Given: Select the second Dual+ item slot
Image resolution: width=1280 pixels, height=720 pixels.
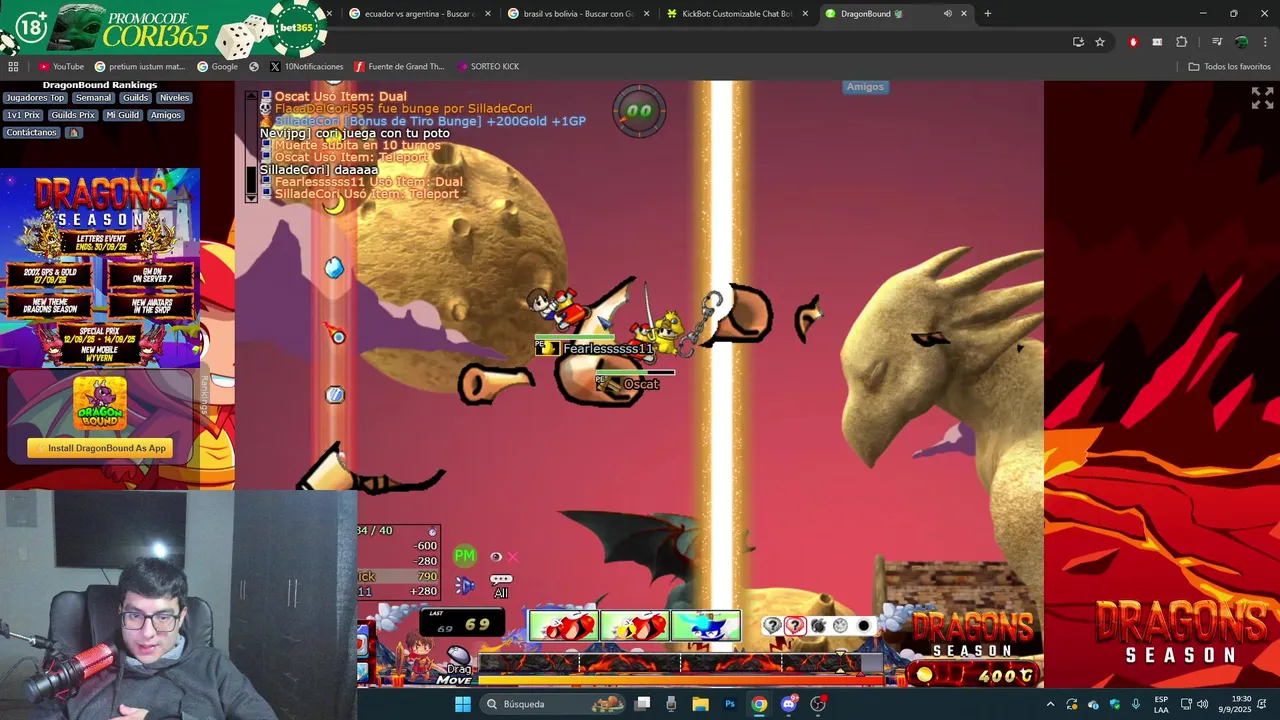Looking at the screenshot, I should [x=634, y=626].
